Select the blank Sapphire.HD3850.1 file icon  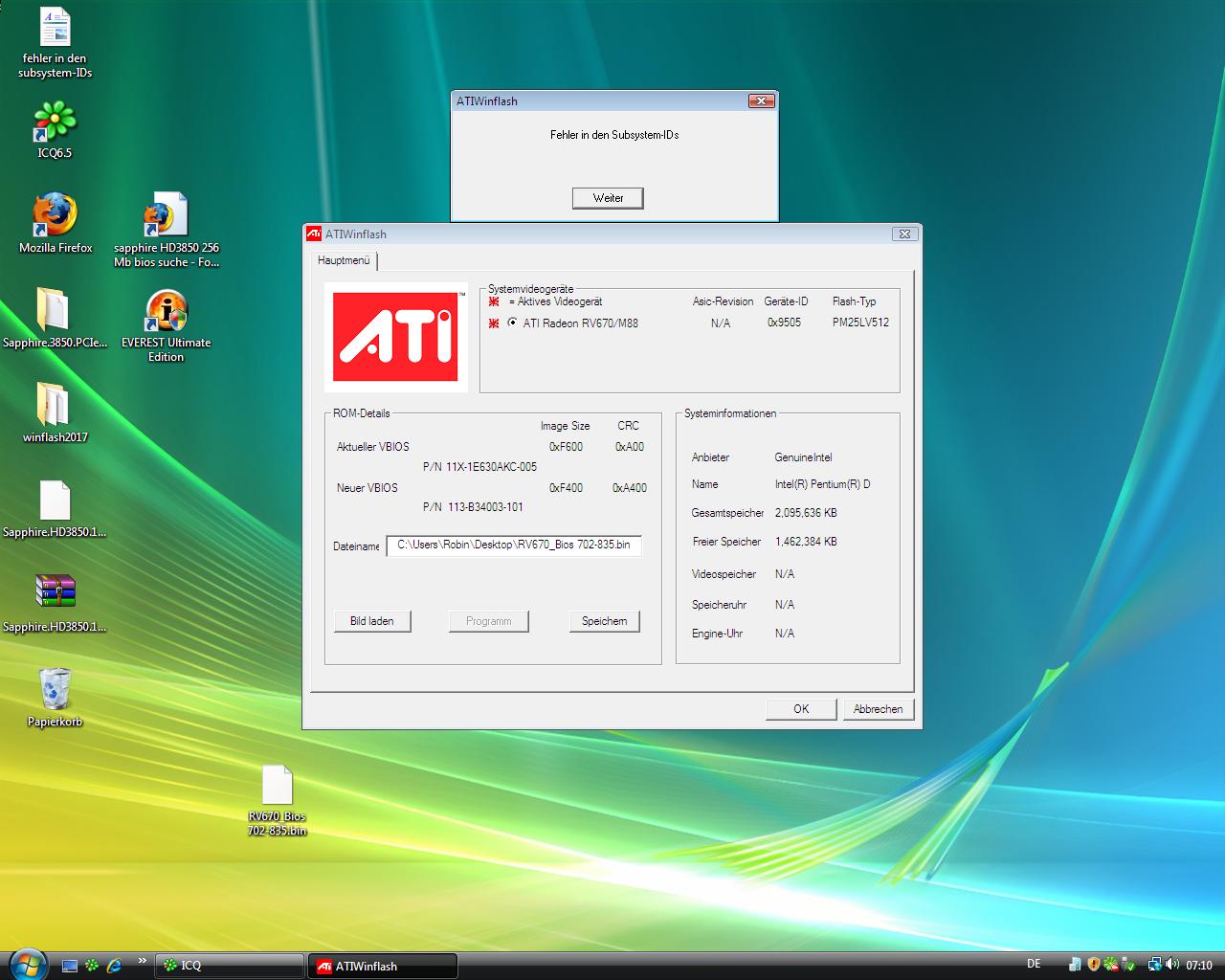point(55,507)
